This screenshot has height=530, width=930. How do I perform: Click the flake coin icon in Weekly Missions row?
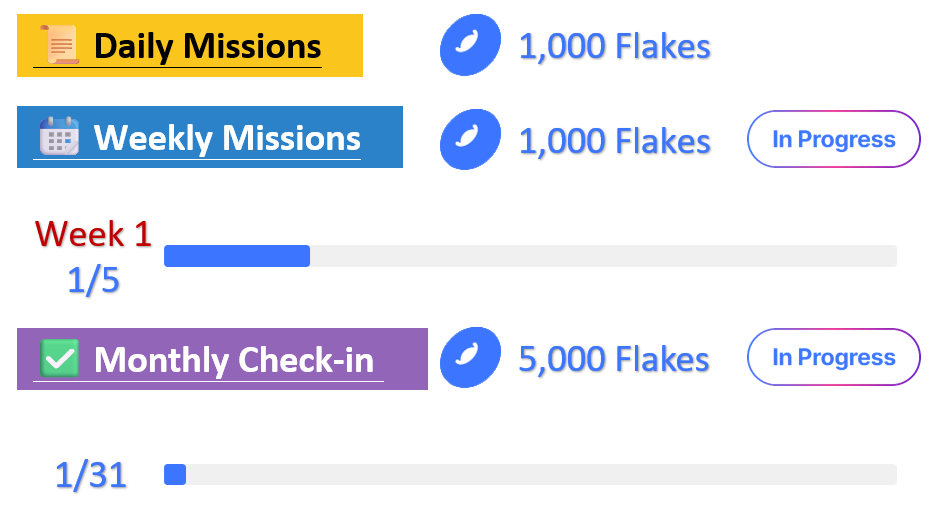click(x=470, y=139)
